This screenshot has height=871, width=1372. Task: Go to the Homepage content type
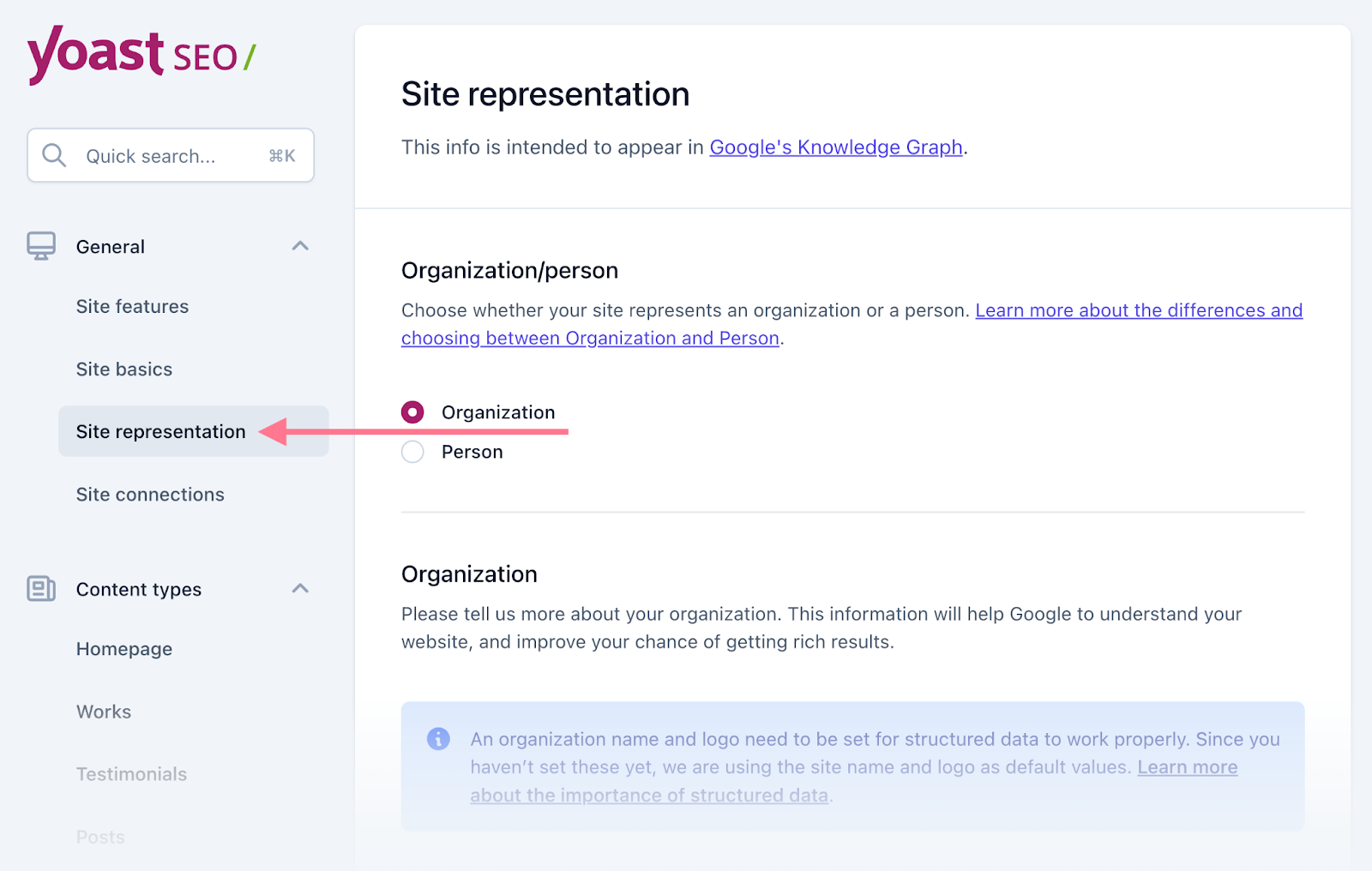pos(123,649)
